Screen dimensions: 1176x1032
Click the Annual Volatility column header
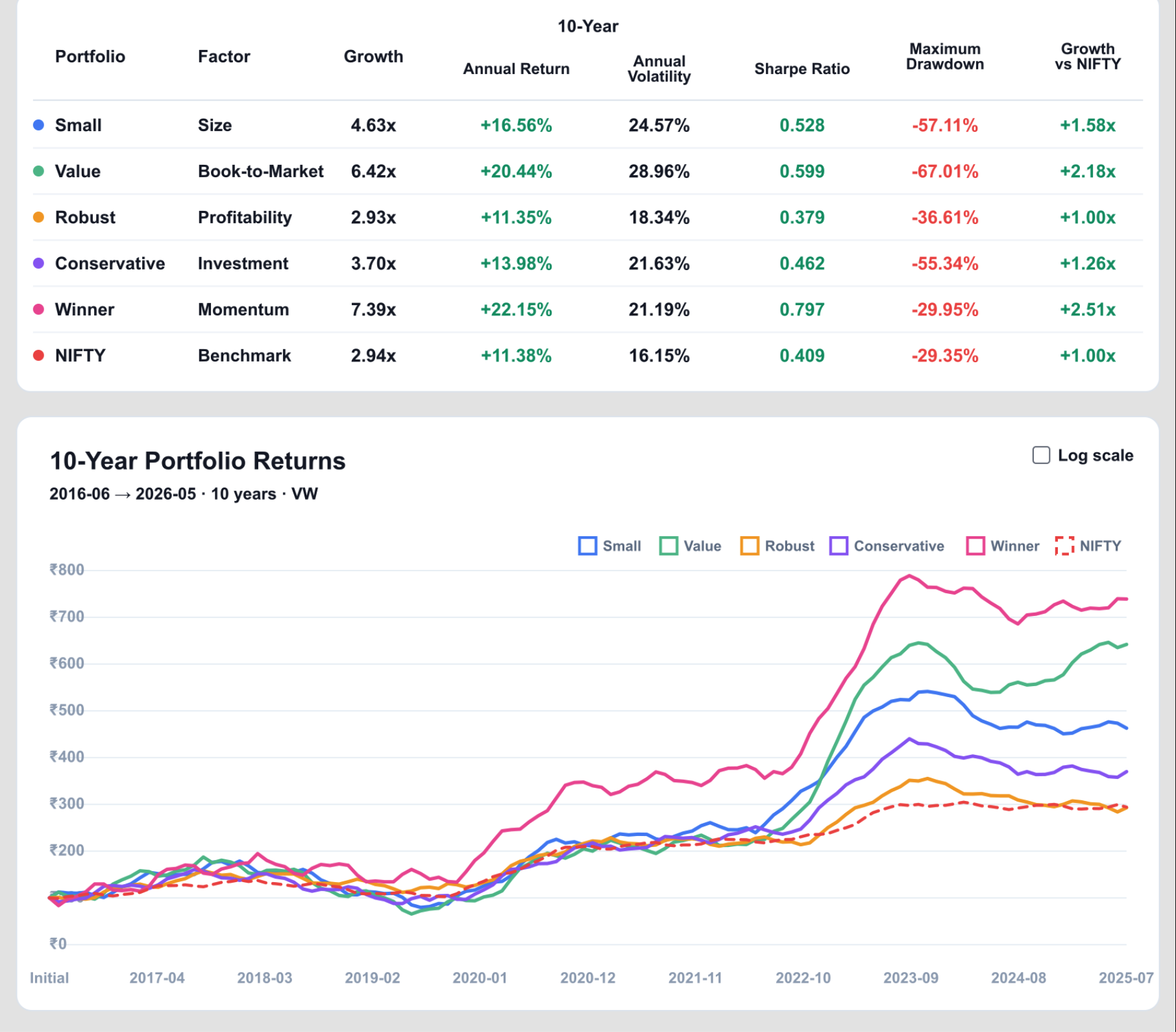(x=659, y=69)
